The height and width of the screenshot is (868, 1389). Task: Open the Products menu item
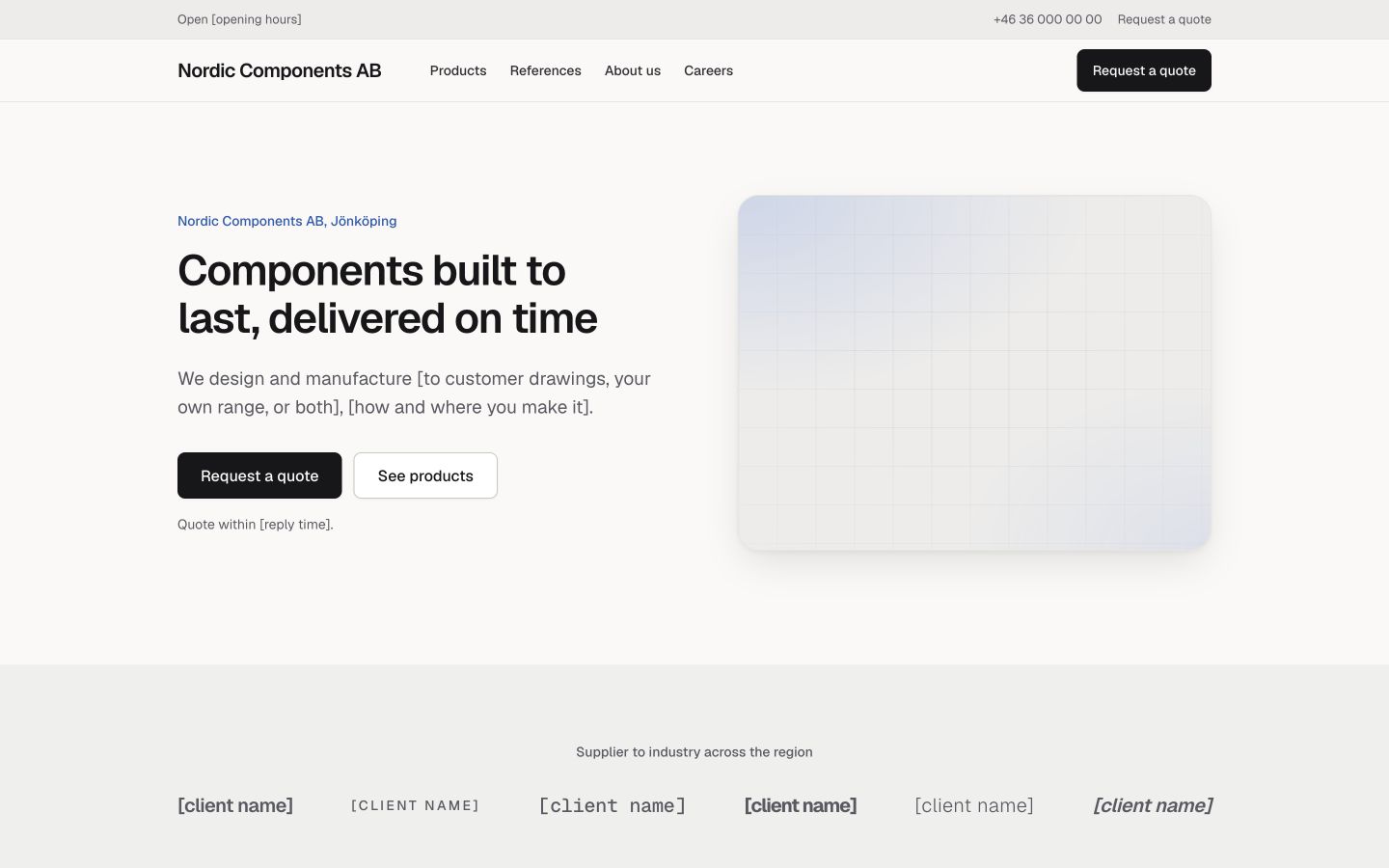458,70
